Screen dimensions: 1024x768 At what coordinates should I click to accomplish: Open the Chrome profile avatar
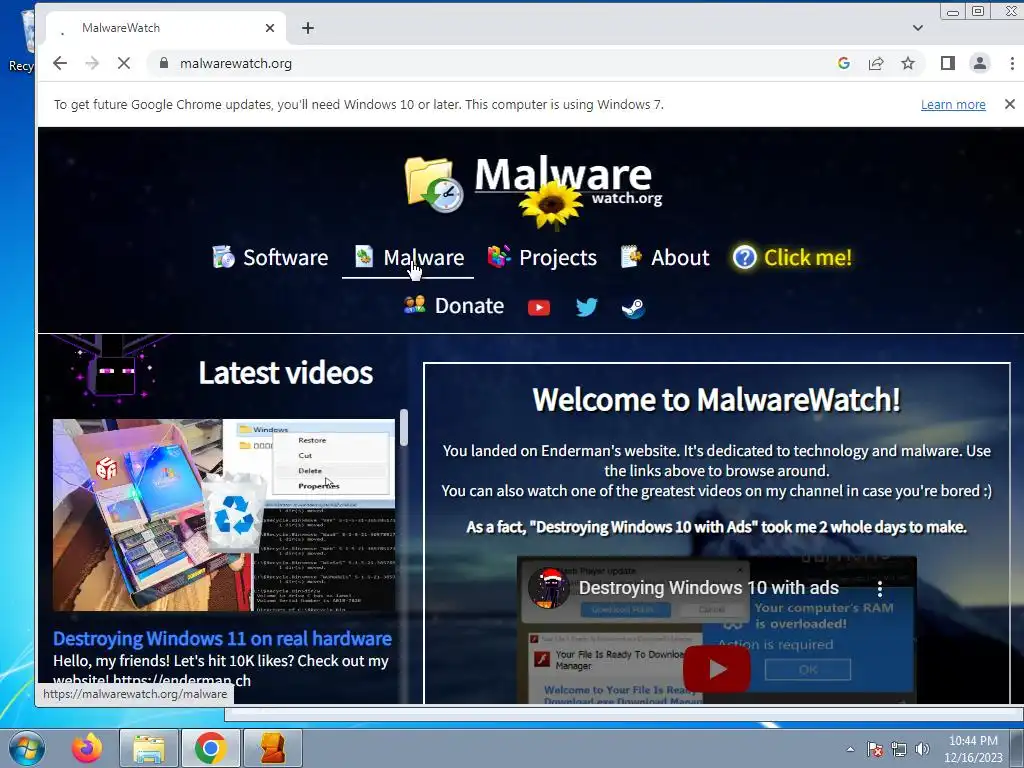click(x=980, y=63)
